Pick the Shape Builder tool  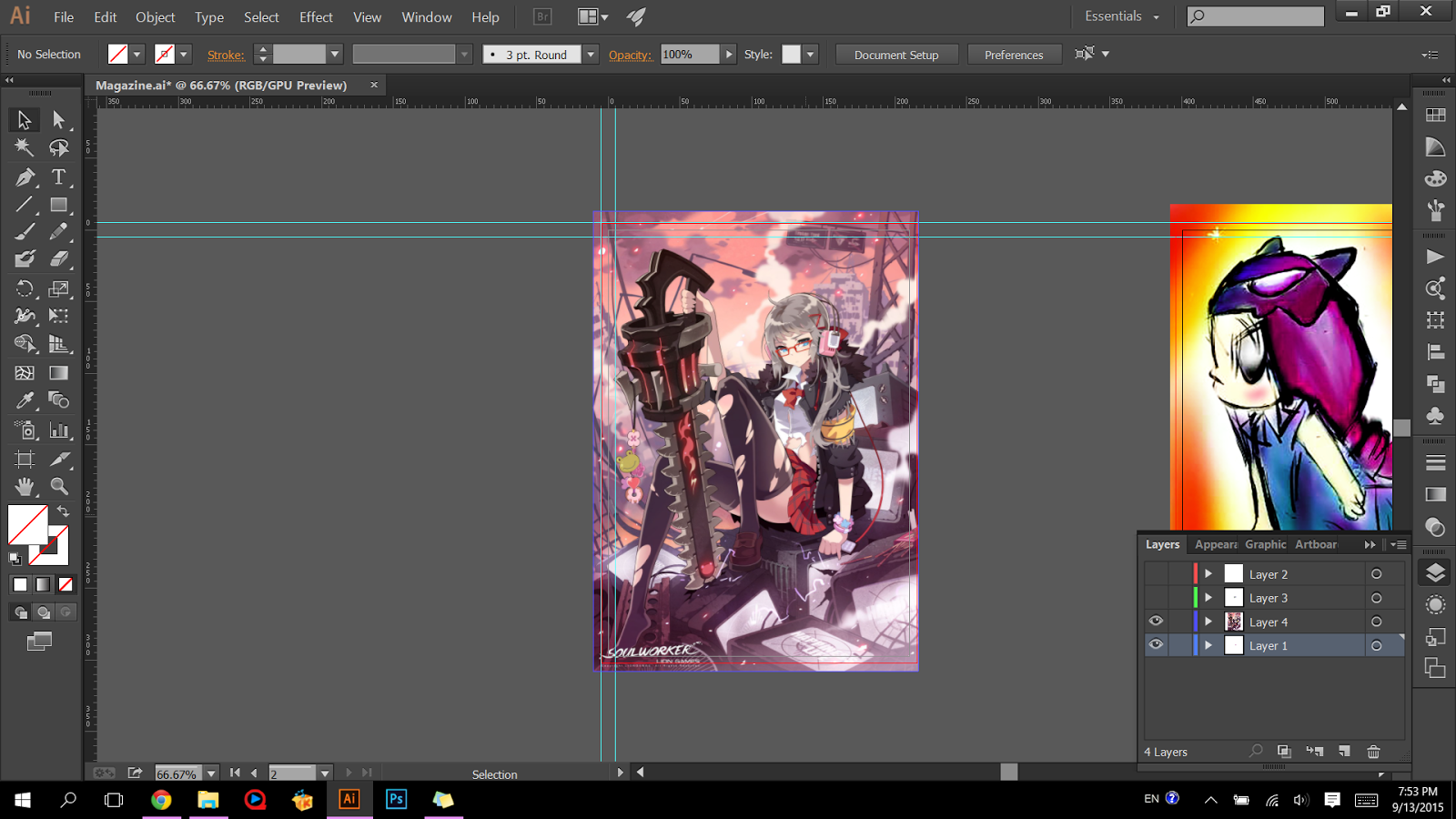(25, 344)
